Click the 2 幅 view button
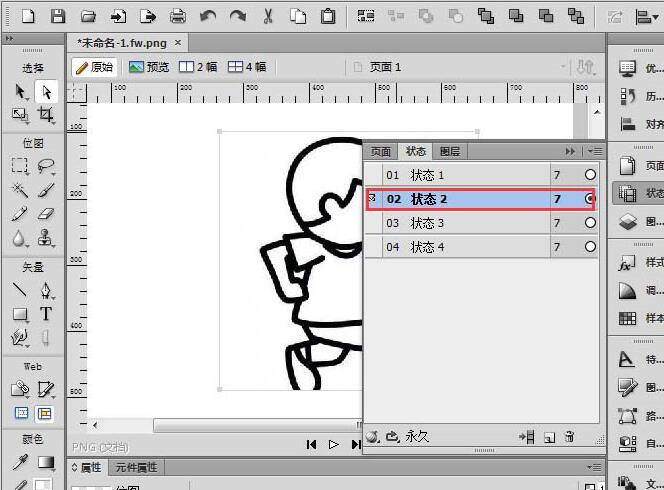664x490 pixels. 198,67
